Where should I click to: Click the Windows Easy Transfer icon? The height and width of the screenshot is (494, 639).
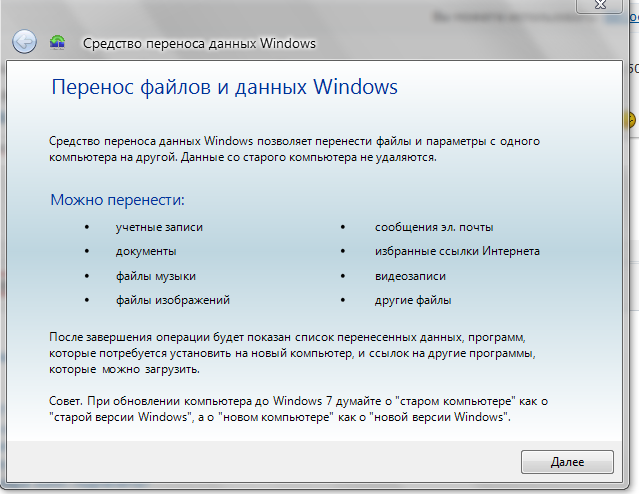tap(57, 42)
